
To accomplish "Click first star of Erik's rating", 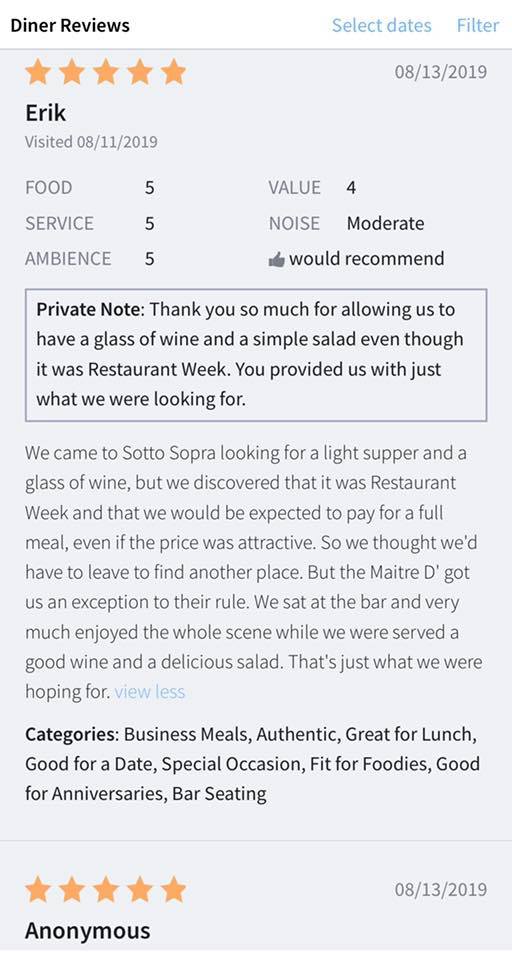I will click(38, 72).
